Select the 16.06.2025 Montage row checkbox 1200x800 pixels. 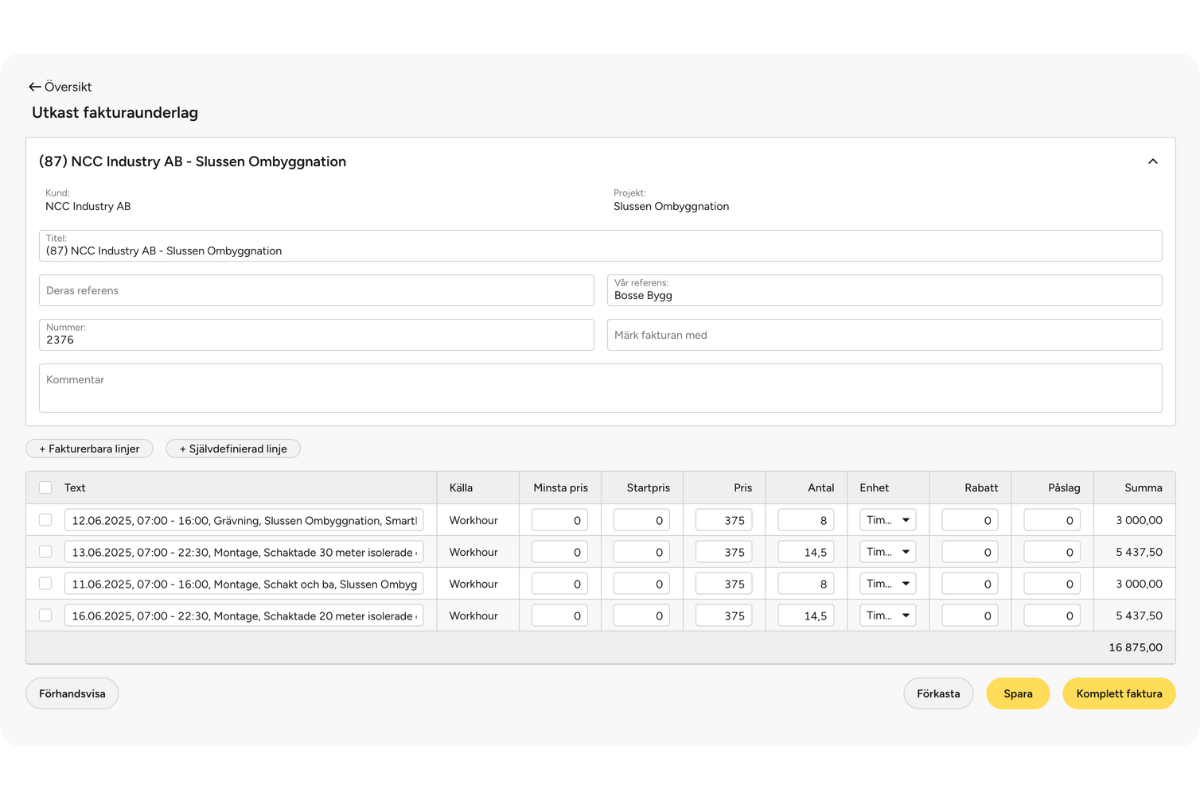point(45,616)
